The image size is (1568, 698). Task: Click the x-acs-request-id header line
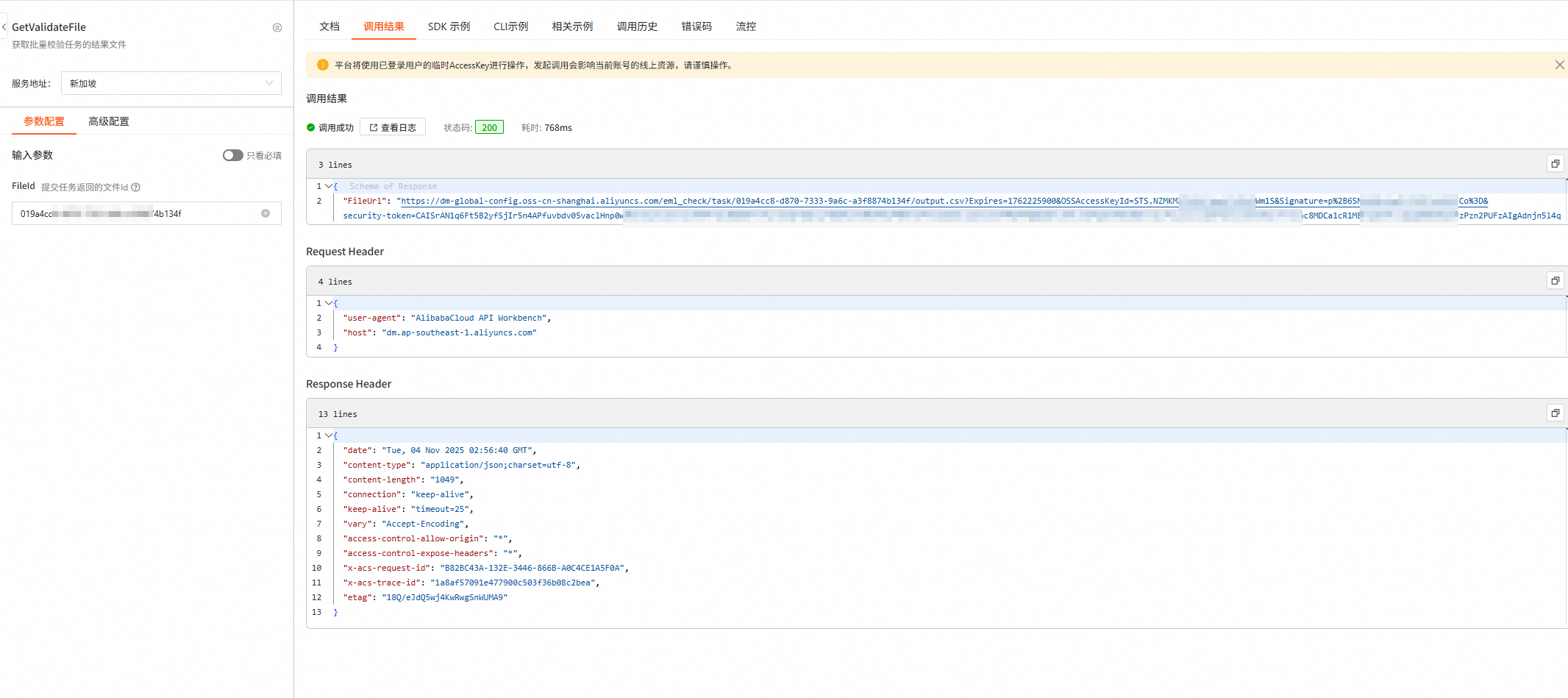485,568
